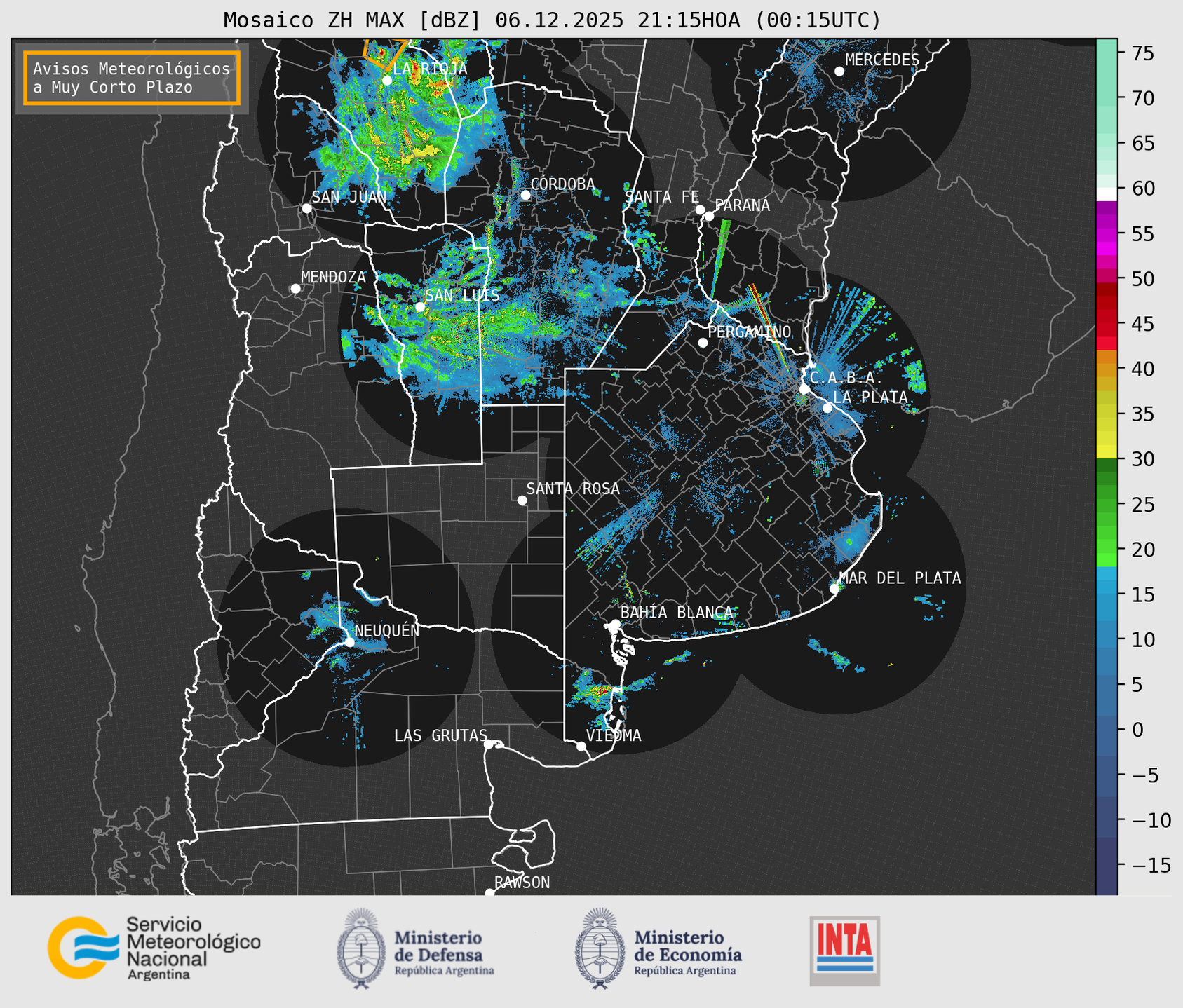
Task: Click the LA RIOJA city marker dot
Action: click(x=387, y=81)
